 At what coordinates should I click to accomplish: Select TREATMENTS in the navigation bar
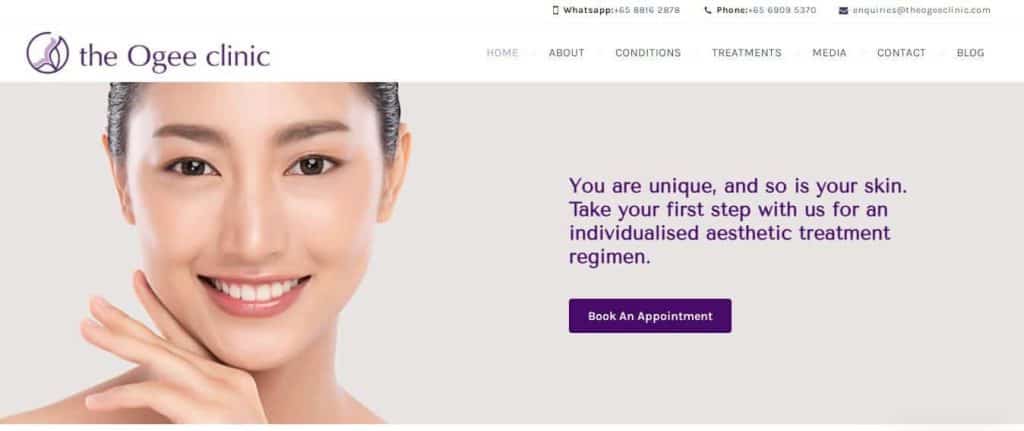(746, 53)
